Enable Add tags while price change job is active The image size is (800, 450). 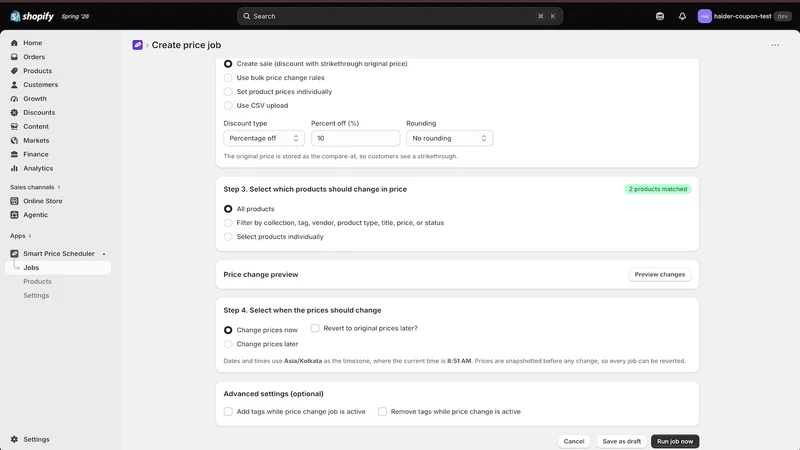tap(228, 412)
